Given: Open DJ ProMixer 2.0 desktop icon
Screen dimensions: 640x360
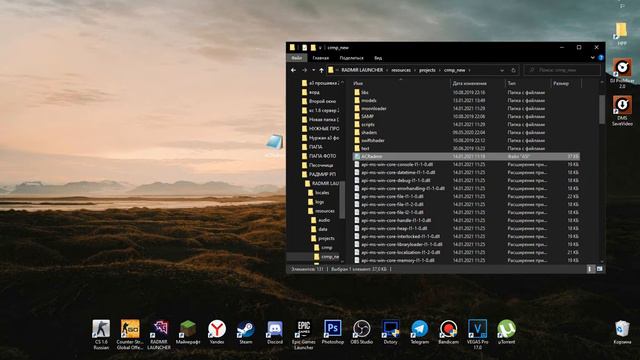Looking at the screenshot, I should pyautogui.click(x=622, y=73).
